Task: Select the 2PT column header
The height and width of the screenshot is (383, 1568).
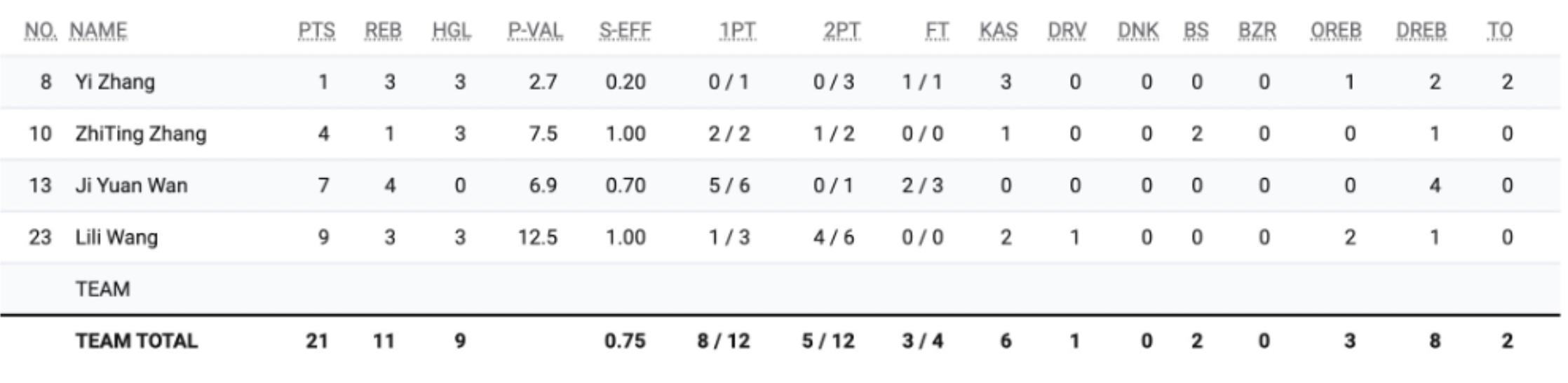Action: (x=842, y=31)
